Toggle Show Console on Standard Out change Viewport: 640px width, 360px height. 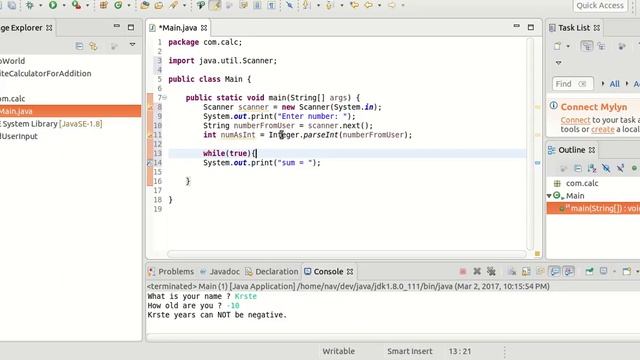tap(555, 271)
